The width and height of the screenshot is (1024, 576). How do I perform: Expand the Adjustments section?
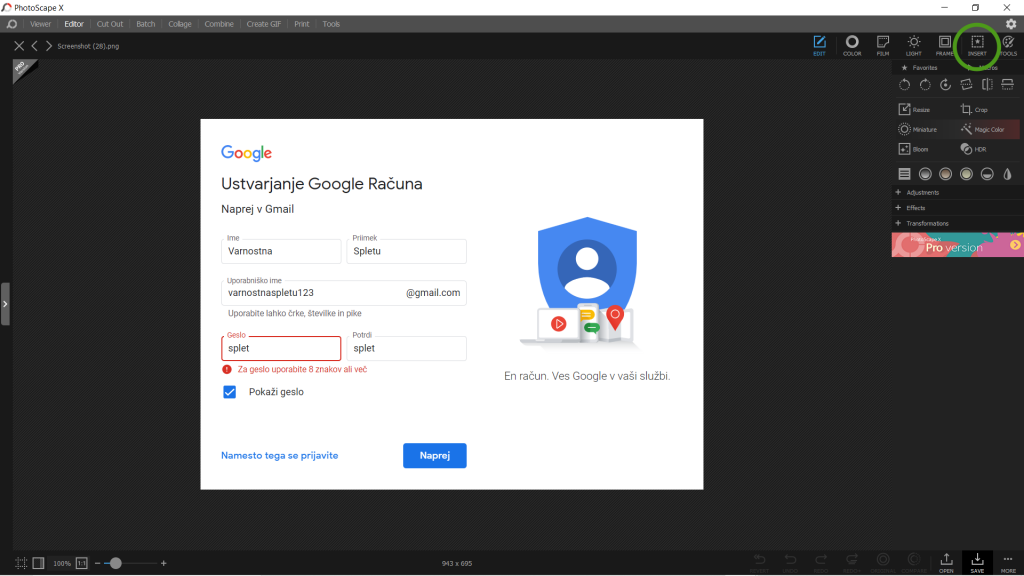coord(917,193)
